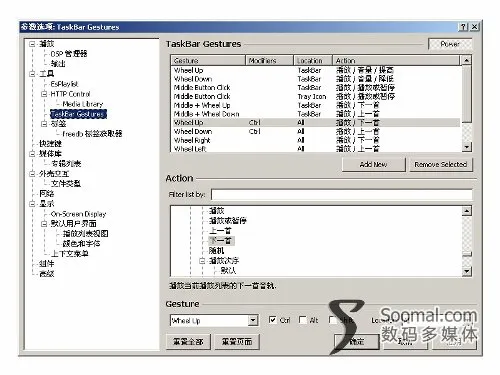Select 上一首 in the Action tree

point(220,231)
